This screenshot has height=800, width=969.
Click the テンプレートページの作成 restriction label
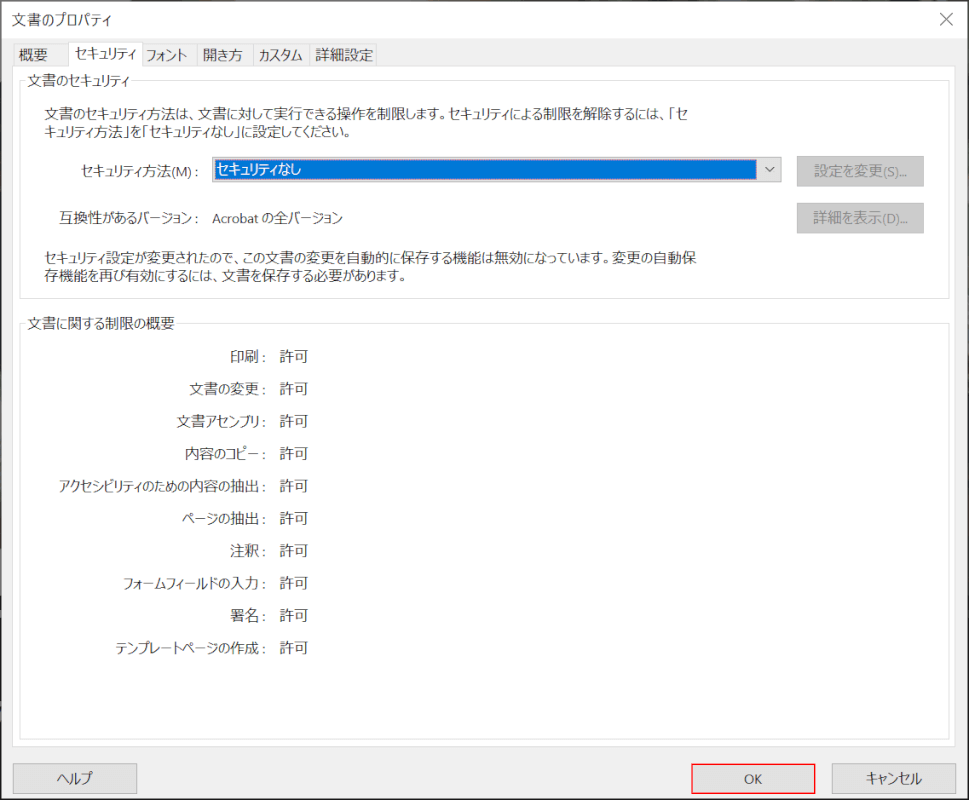(x=191, y=648)
